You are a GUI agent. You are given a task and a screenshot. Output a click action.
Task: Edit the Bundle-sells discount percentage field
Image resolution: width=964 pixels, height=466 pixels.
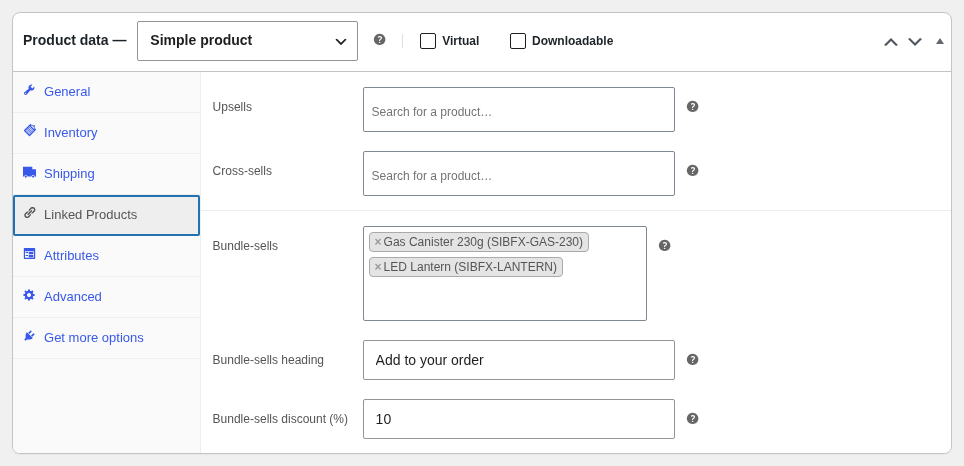click(518, 419)
